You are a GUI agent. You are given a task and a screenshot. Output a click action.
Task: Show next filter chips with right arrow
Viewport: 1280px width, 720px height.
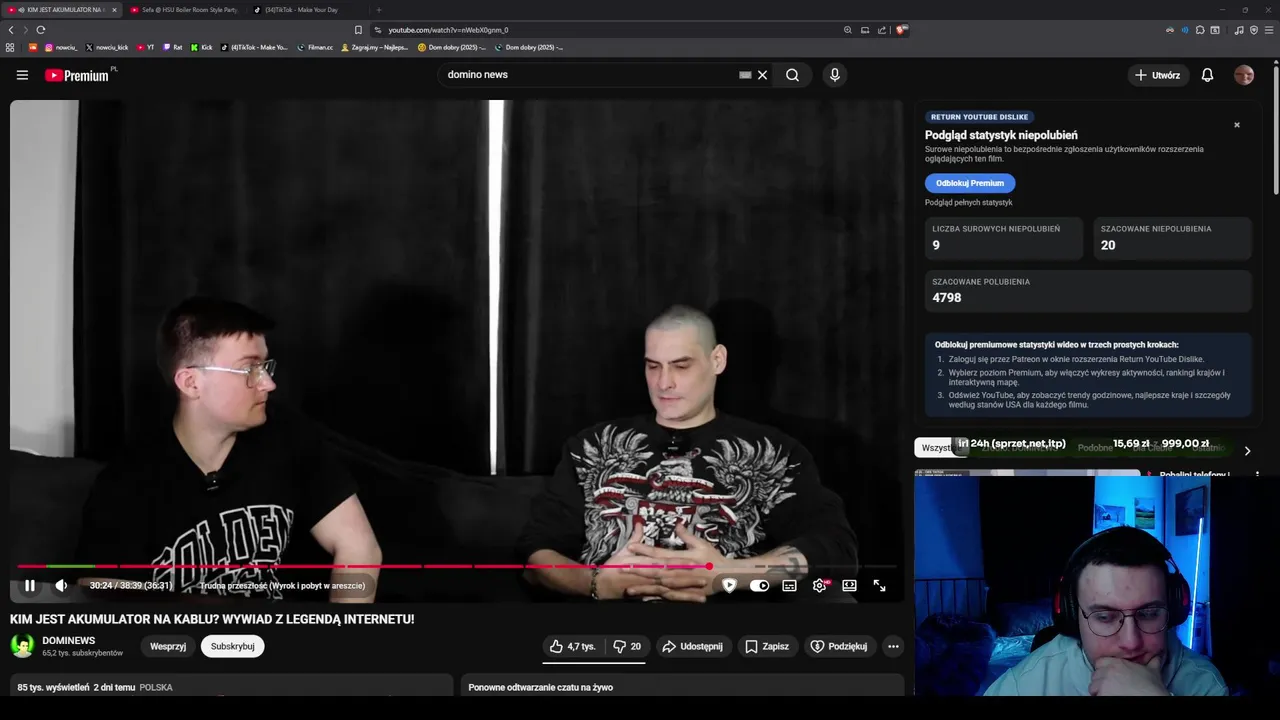[1247, 451]
